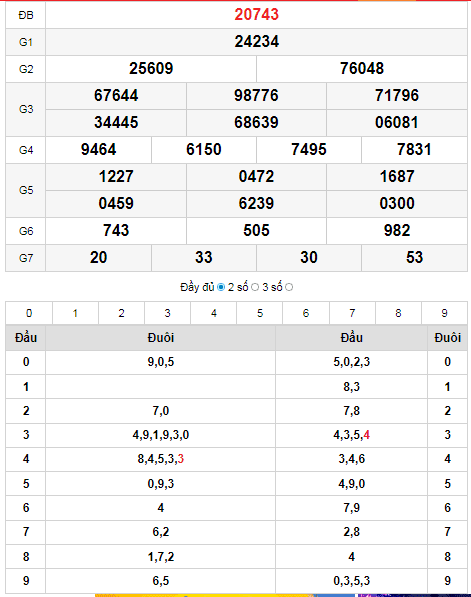Click the first "Đầu" column header

[x=26, y=338]
